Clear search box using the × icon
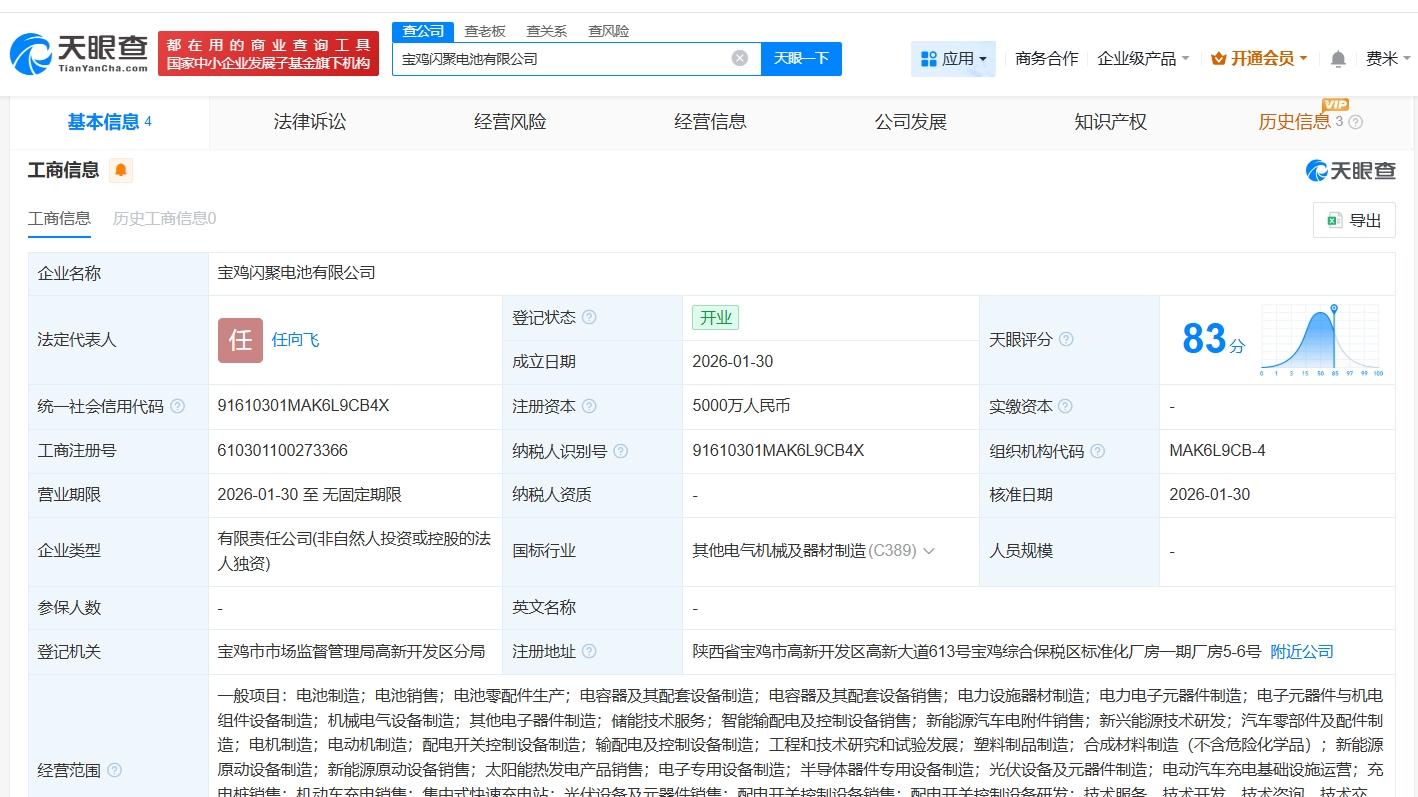 (x=740, y=58)
